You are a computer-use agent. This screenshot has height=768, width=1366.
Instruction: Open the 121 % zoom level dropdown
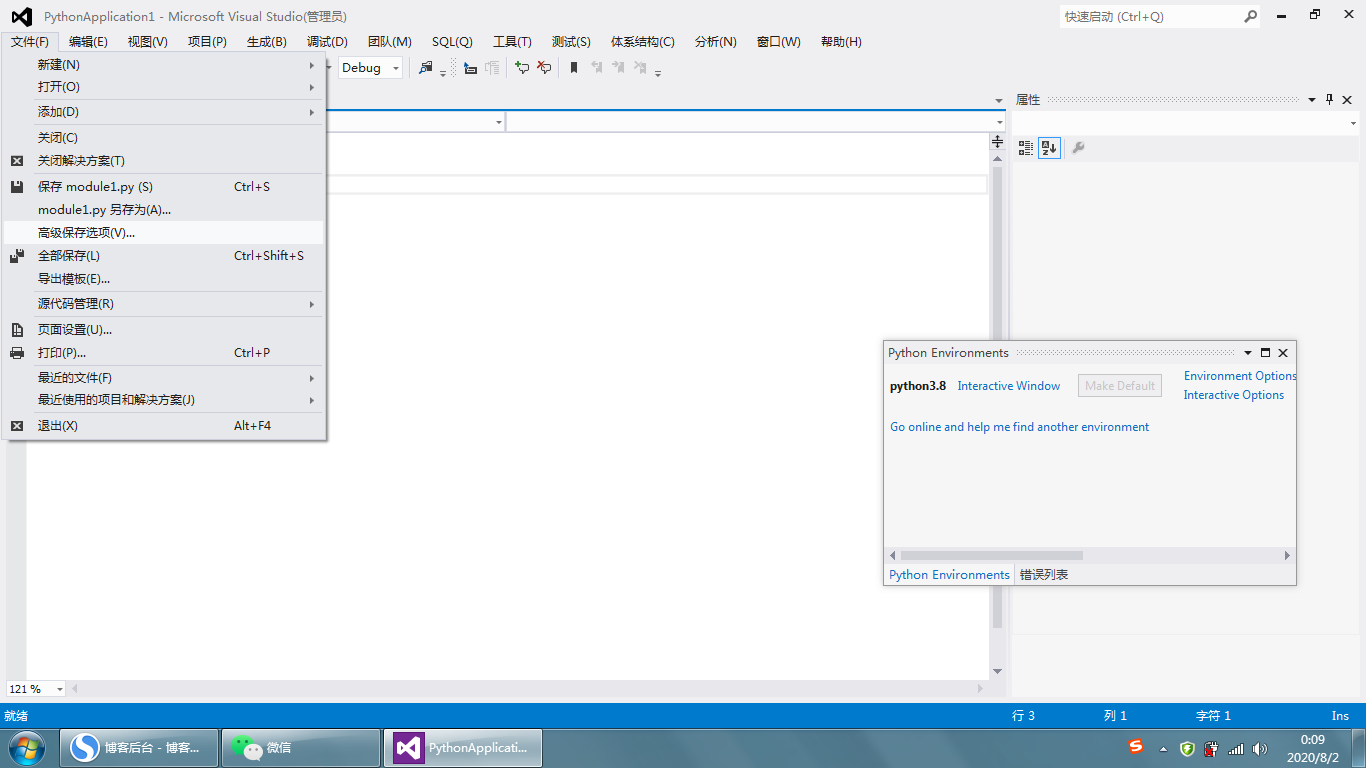coord(60,689)
